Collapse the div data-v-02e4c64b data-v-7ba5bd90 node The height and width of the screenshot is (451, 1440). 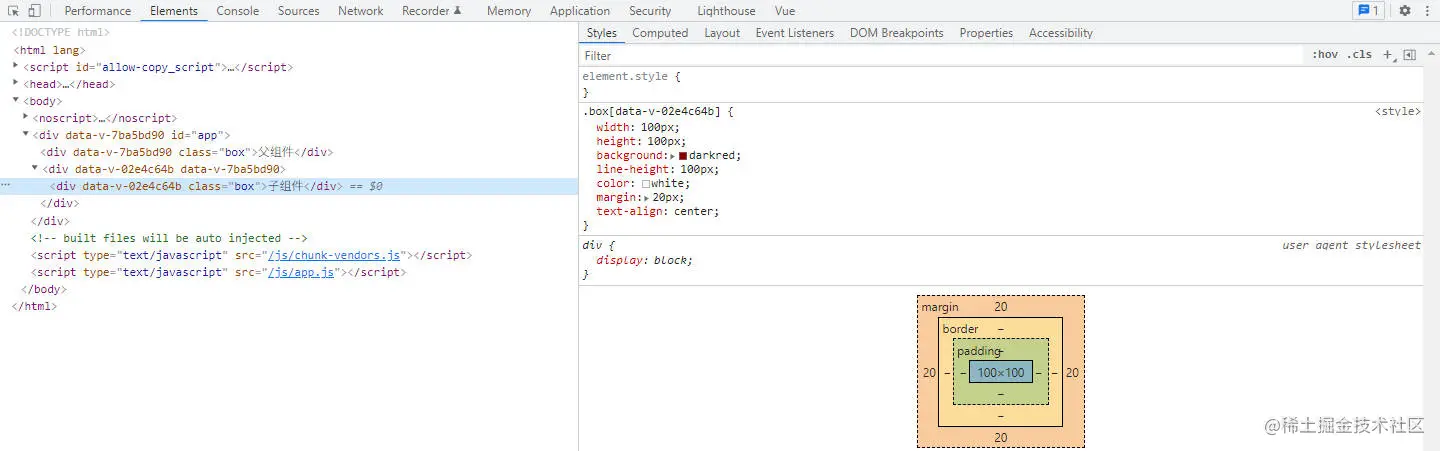(35, 169)
